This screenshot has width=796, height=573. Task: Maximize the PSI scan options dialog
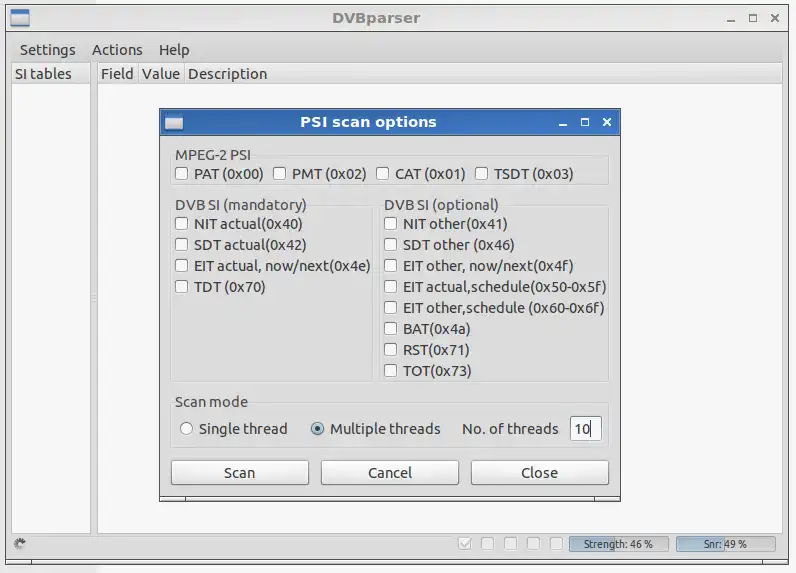[x=585, y=122]
